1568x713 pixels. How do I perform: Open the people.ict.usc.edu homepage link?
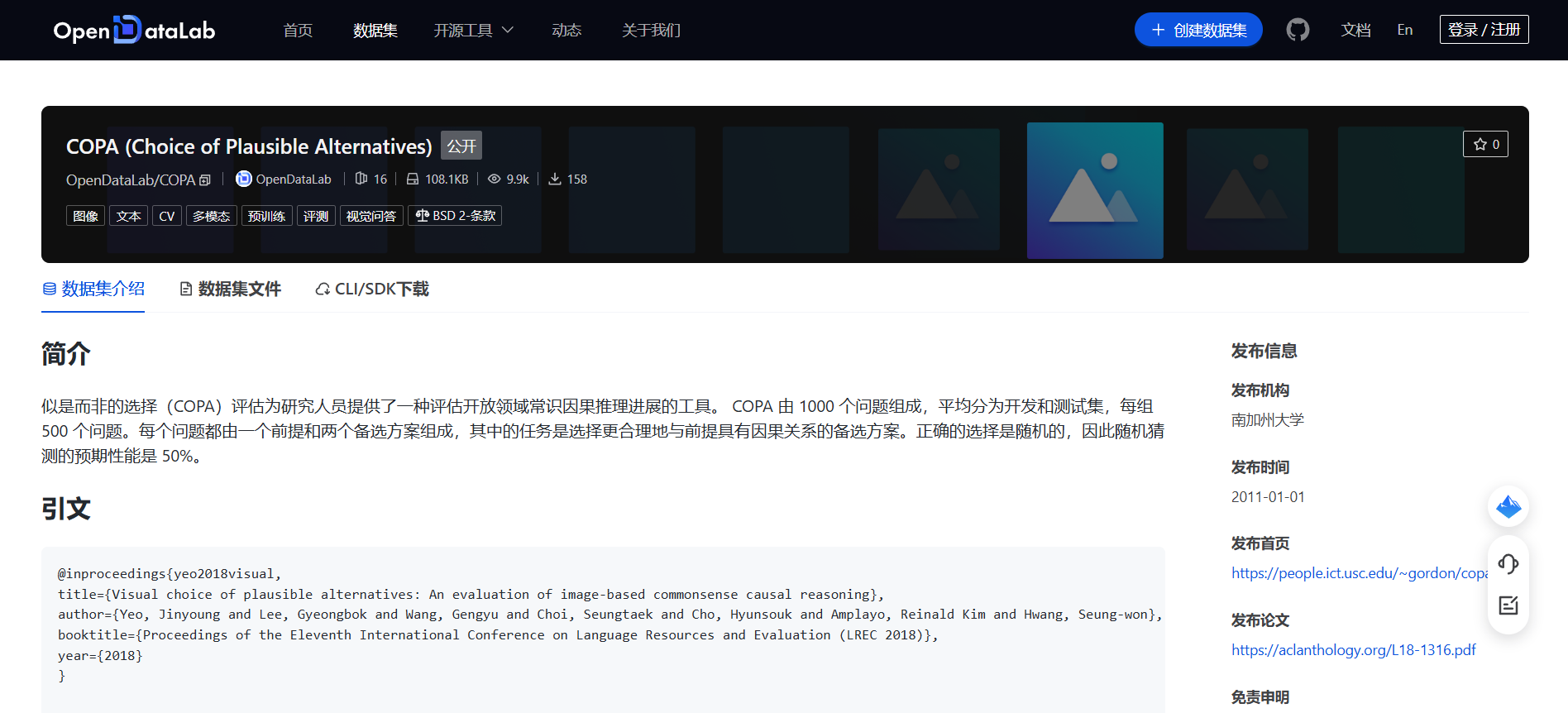coord(1360,573)
